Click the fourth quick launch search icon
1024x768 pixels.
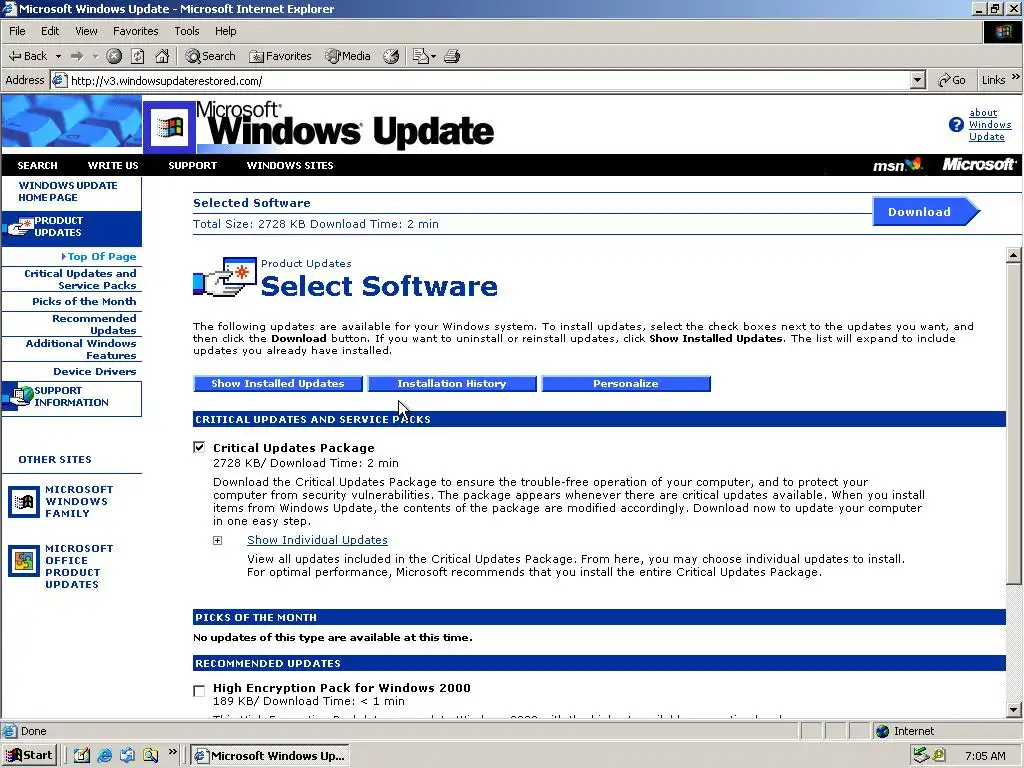(151, 756)
